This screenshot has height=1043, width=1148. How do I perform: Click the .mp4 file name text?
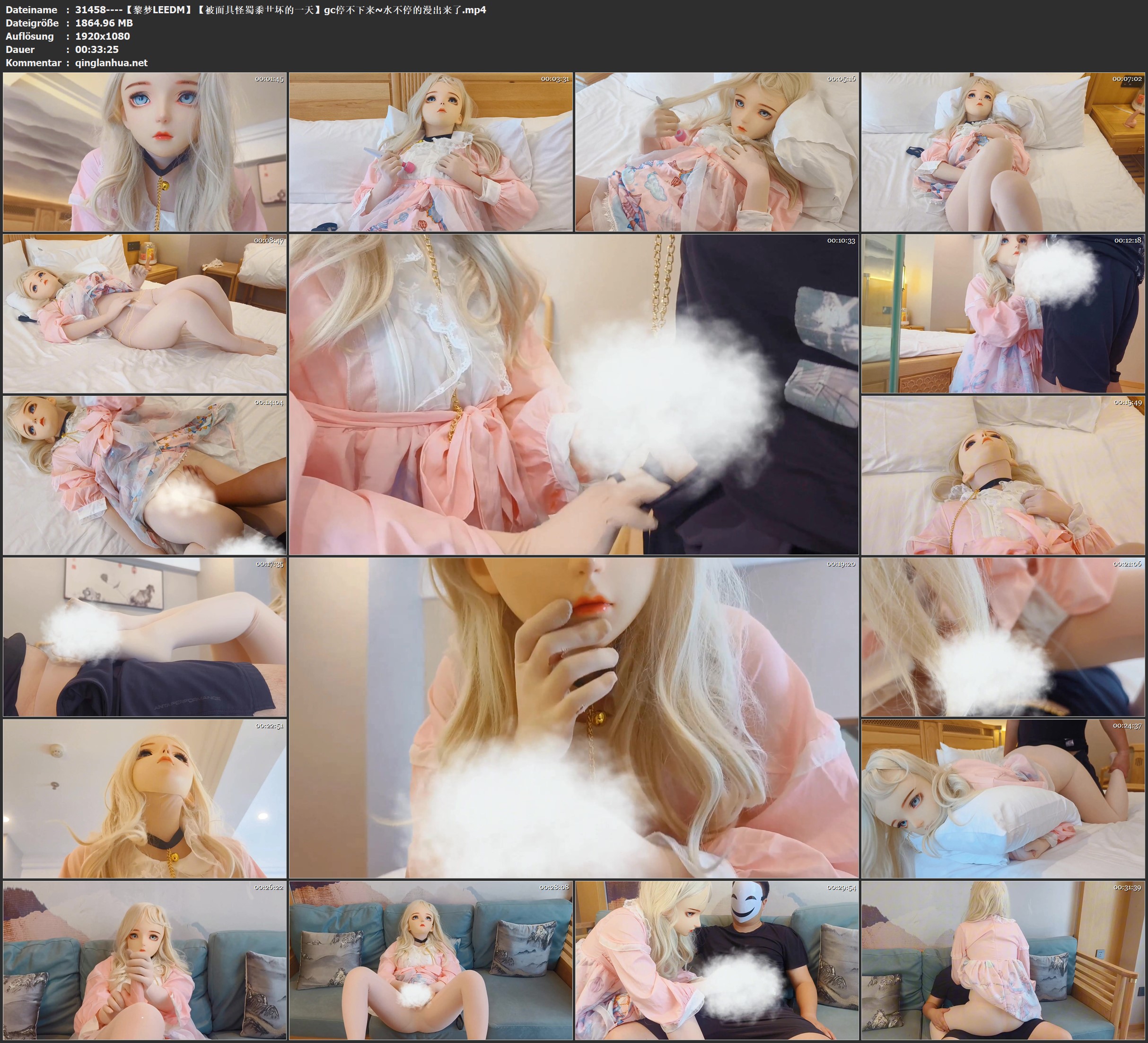280,9
